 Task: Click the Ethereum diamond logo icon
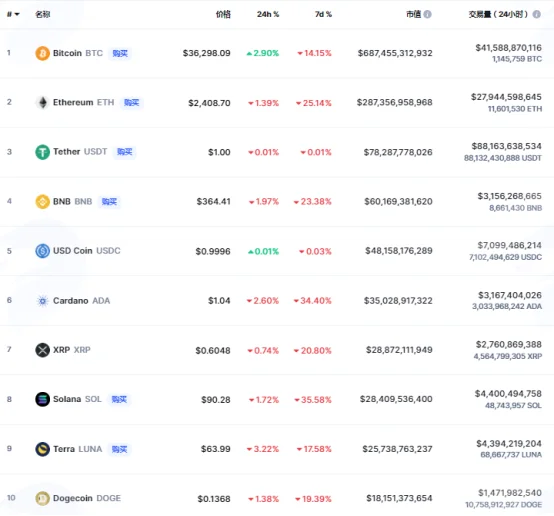tap(42, 103)
